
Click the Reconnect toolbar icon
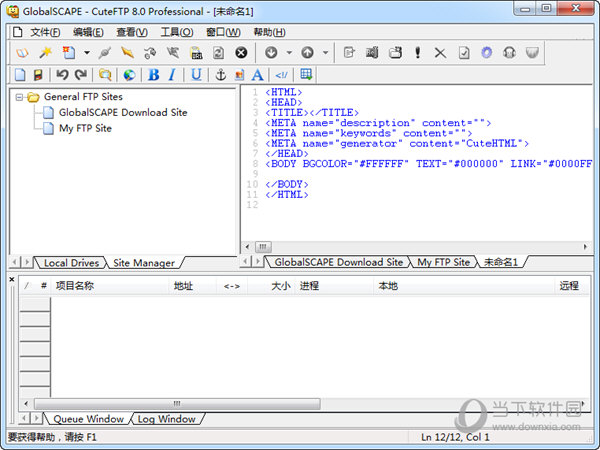[x=150, y=52]
